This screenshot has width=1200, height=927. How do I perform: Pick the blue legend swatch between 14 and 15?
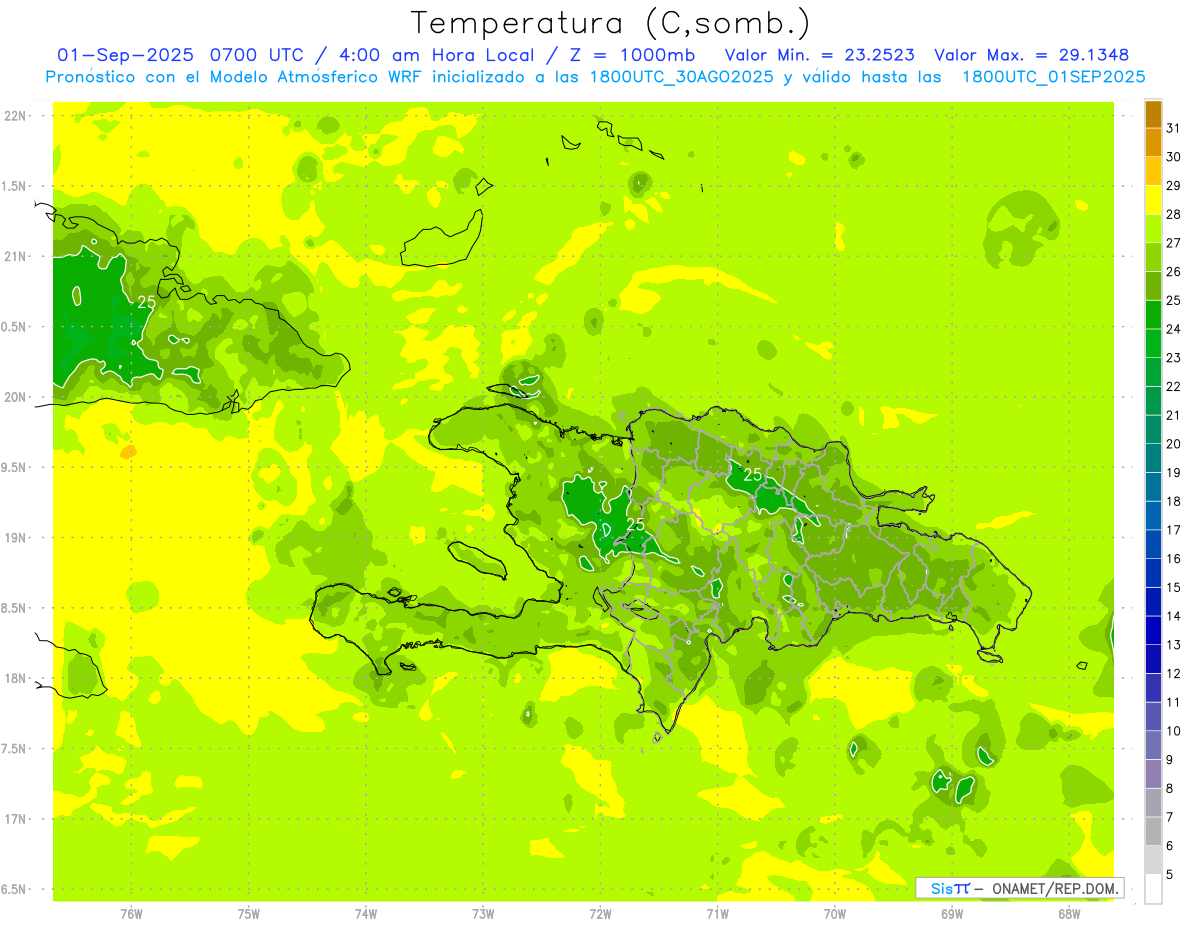click(1153, 602)
